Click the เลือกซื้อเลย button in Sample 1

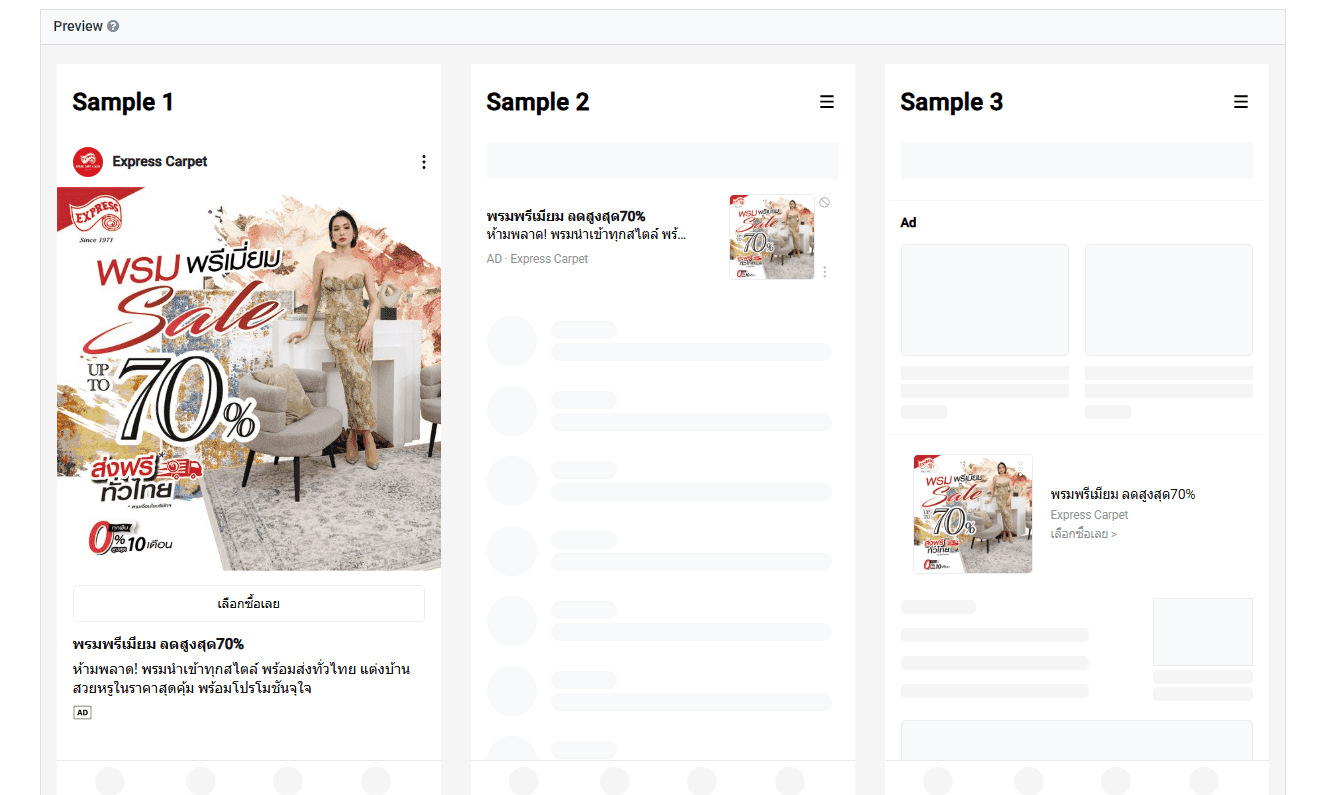click(x=249, y=604)
